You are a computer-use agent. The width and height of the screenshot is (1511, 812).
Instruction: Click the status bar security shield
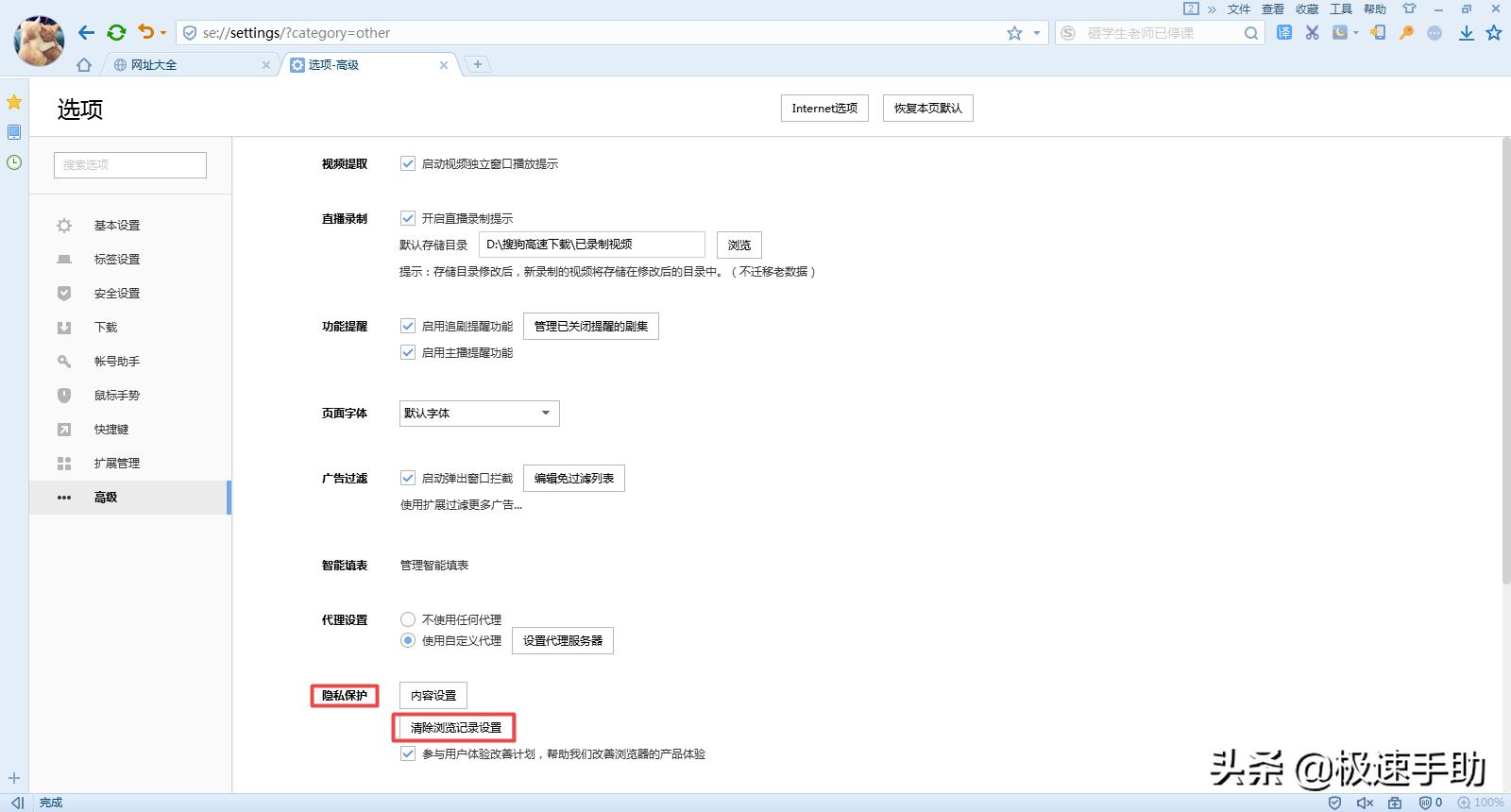click(1334, 803)
